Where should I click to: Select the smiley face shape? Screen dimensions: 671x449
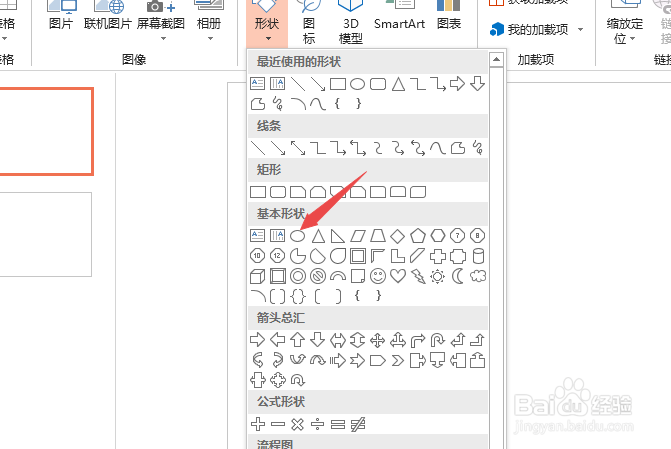378,276
